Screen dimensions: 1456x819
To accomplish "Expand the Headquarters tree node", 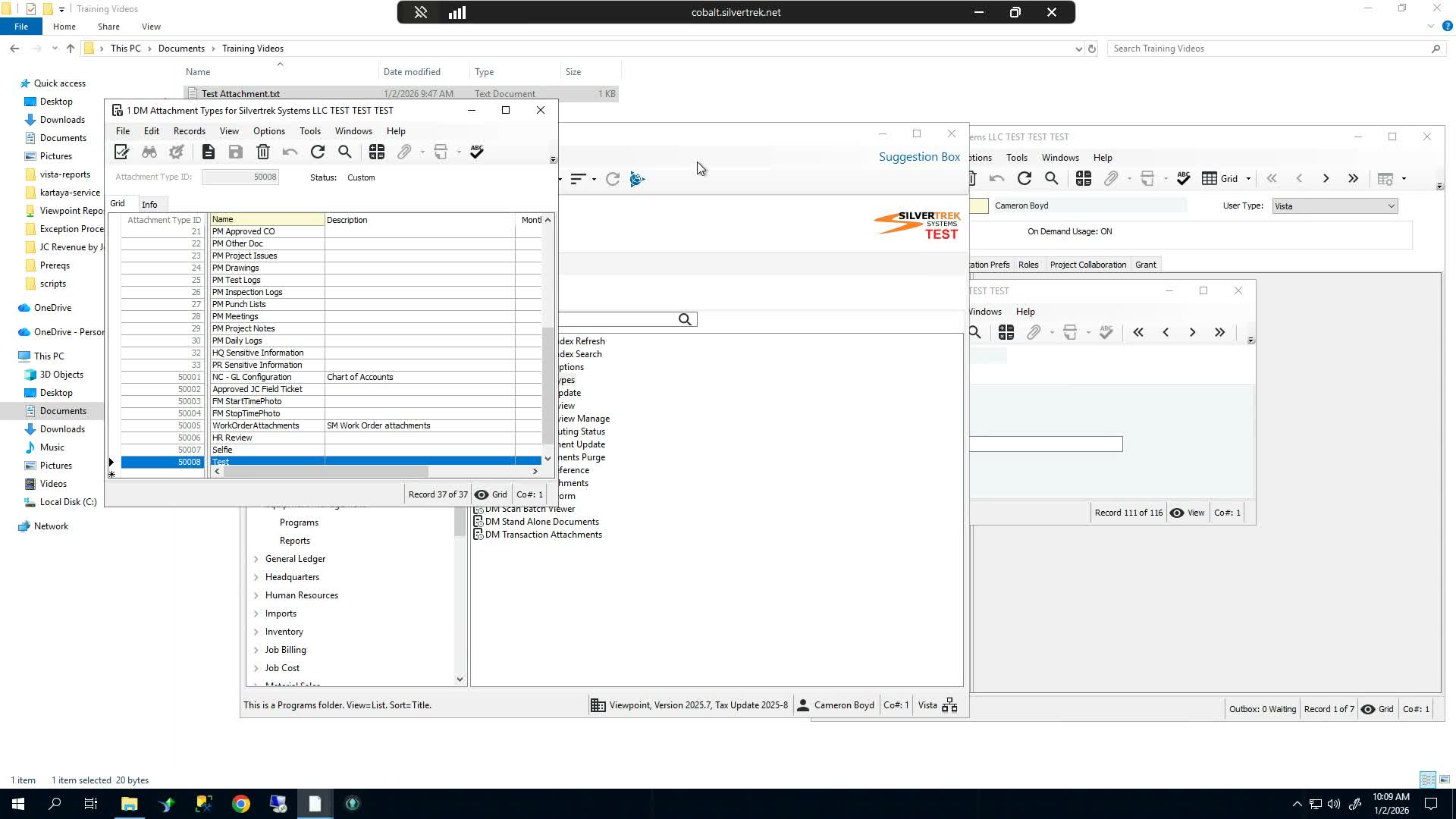I will 256,577.
